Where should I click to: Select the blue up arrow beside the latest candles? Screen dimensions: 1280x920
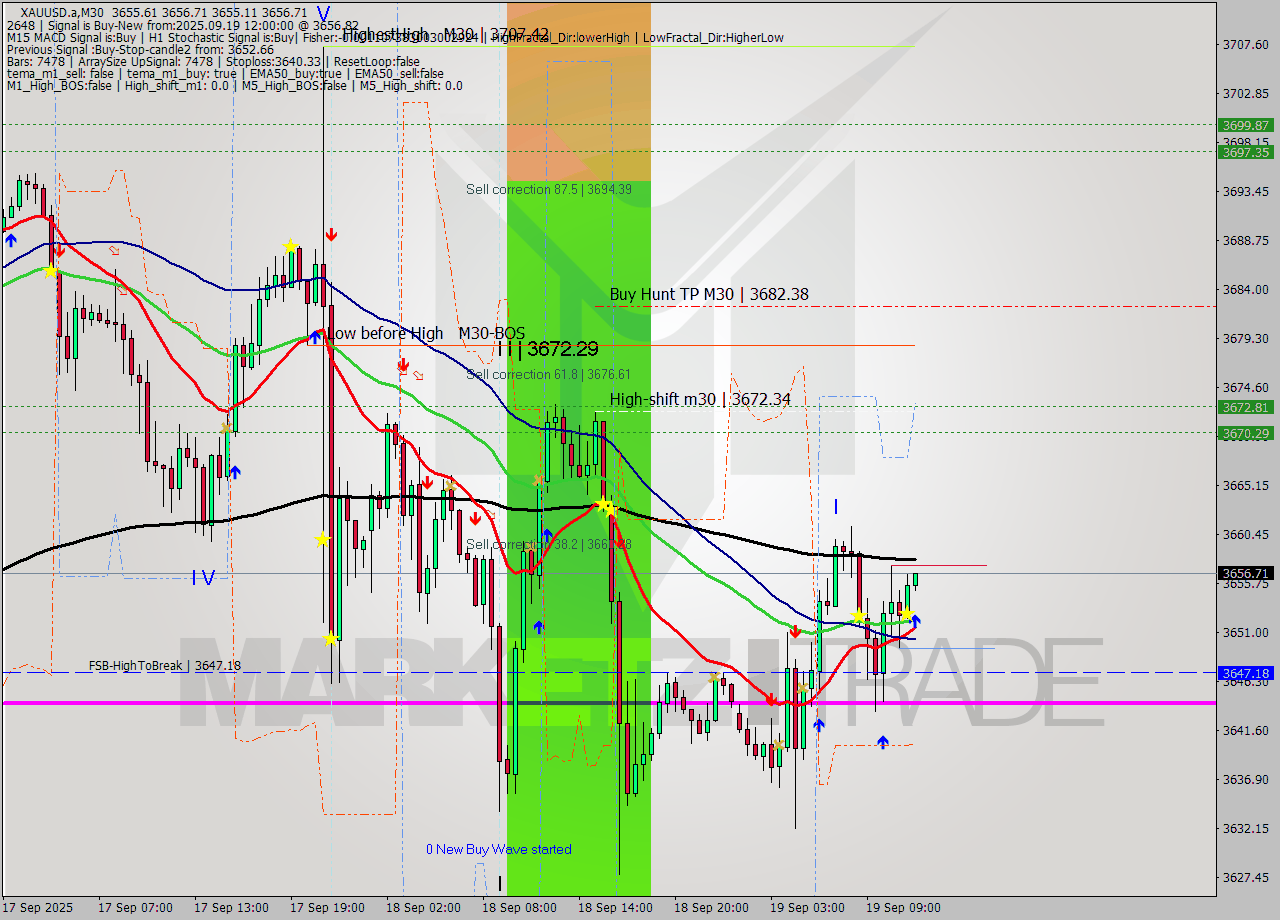click(x=915, y=622)
